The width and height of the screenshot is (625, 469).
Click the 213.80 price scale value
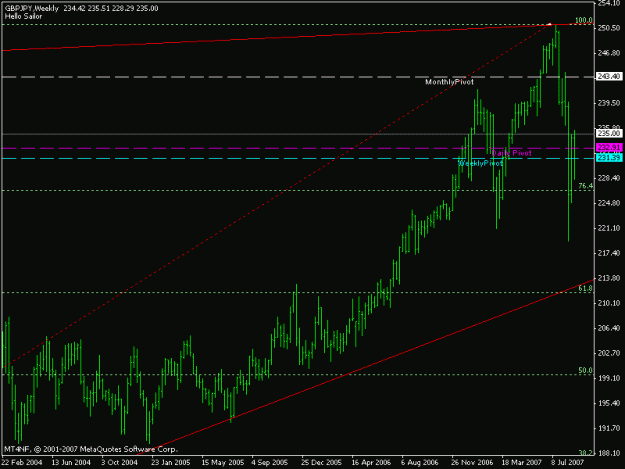[609, 278]
